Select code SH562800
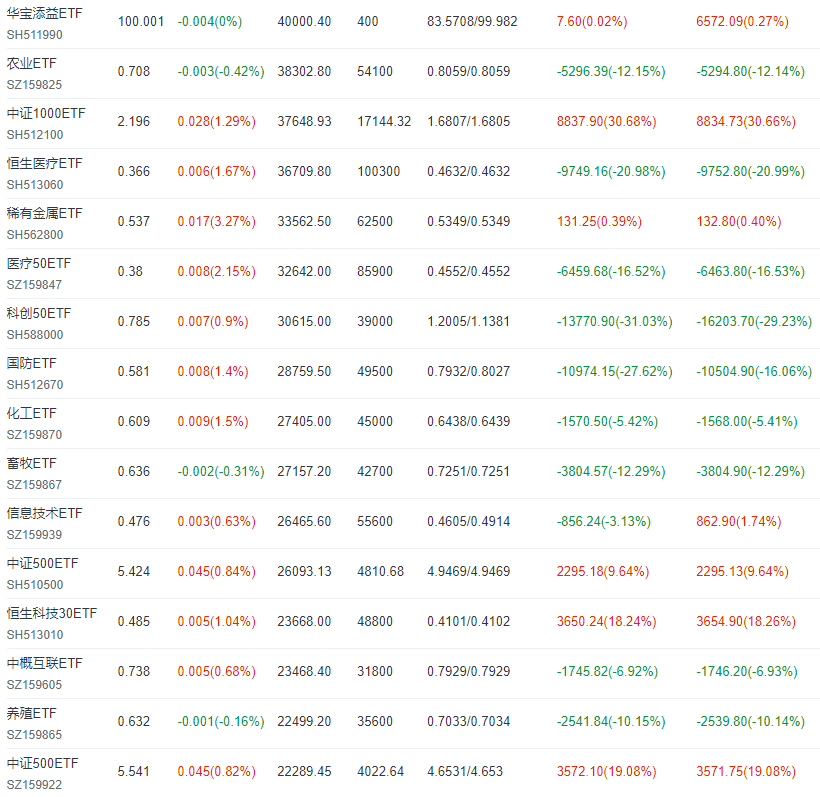 tap(35, 235)
